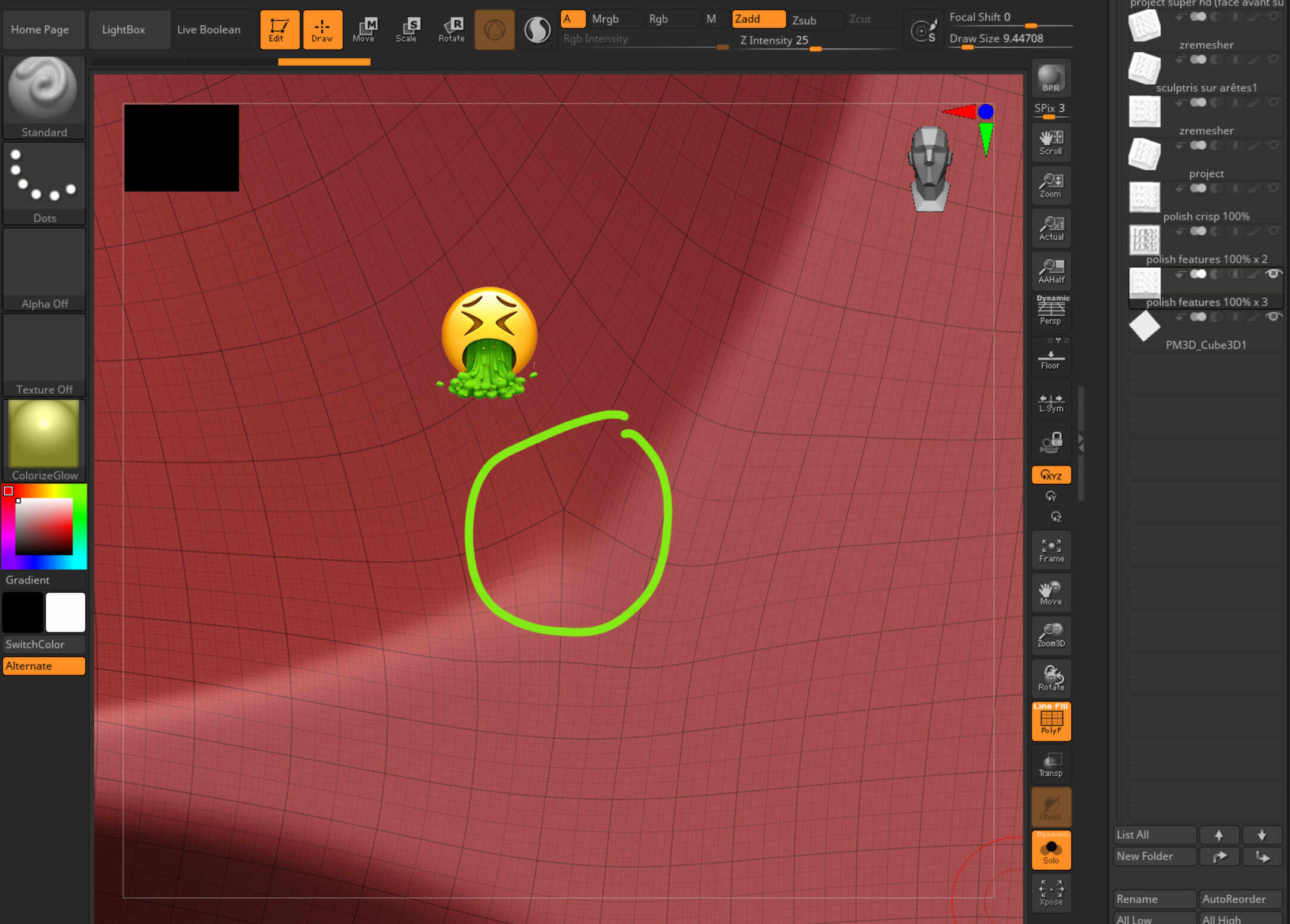Toggle the Persp perspective button

(x=1051, y=312)
